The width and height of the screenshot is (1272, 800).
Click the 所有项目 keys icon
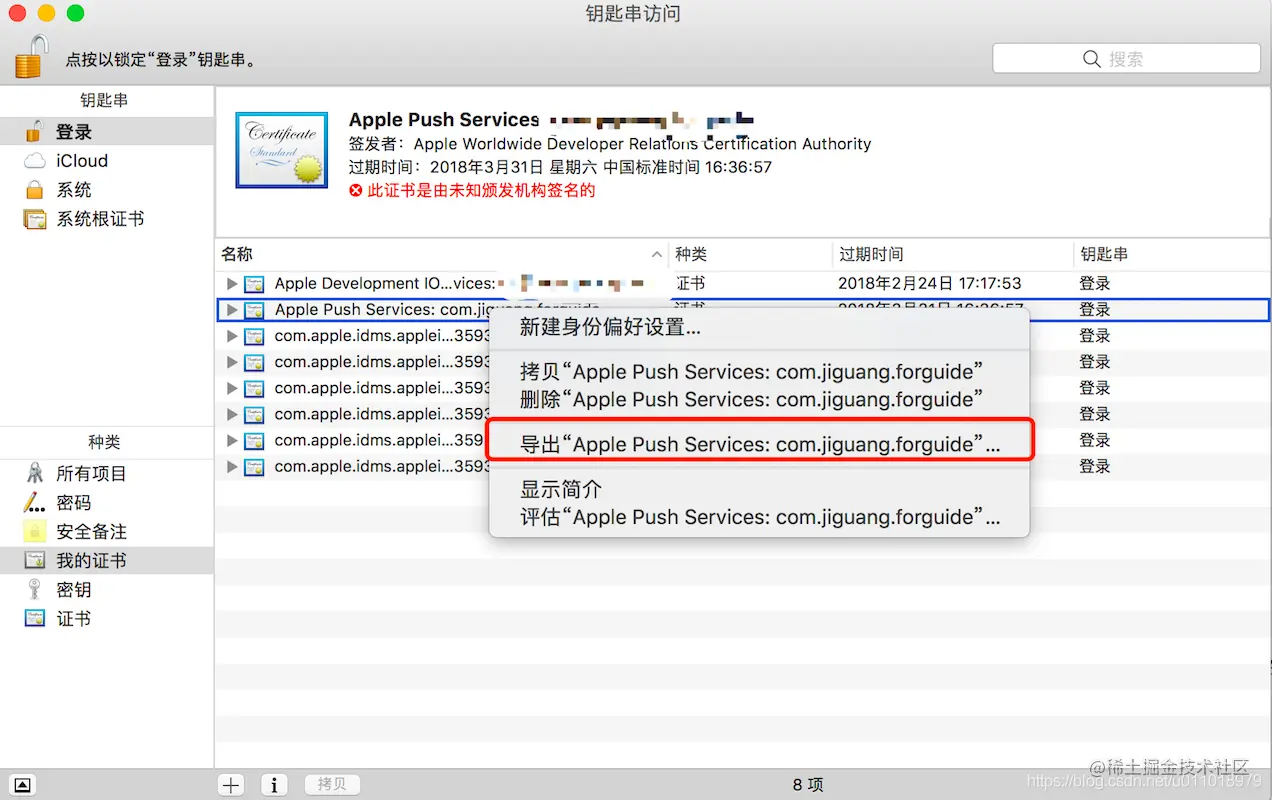click(x=35, y=473)
